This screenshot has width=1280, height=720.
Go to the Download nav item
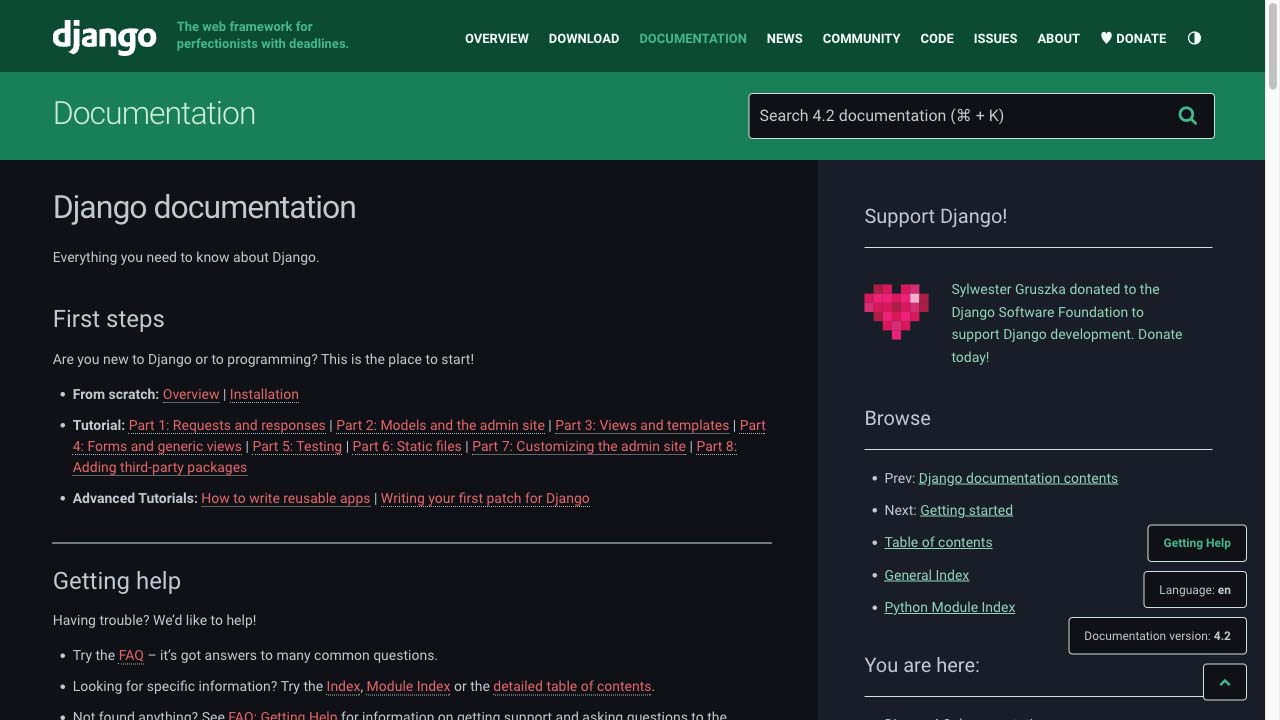pos(583,38)
